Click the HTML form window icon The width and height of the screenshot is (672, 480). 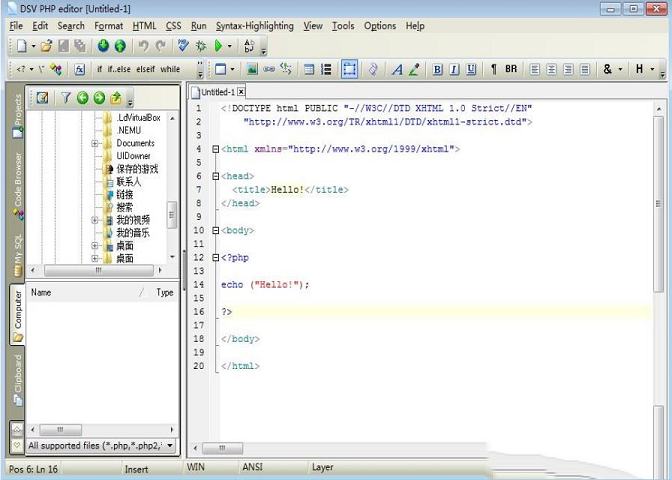(x=220, y=69)
